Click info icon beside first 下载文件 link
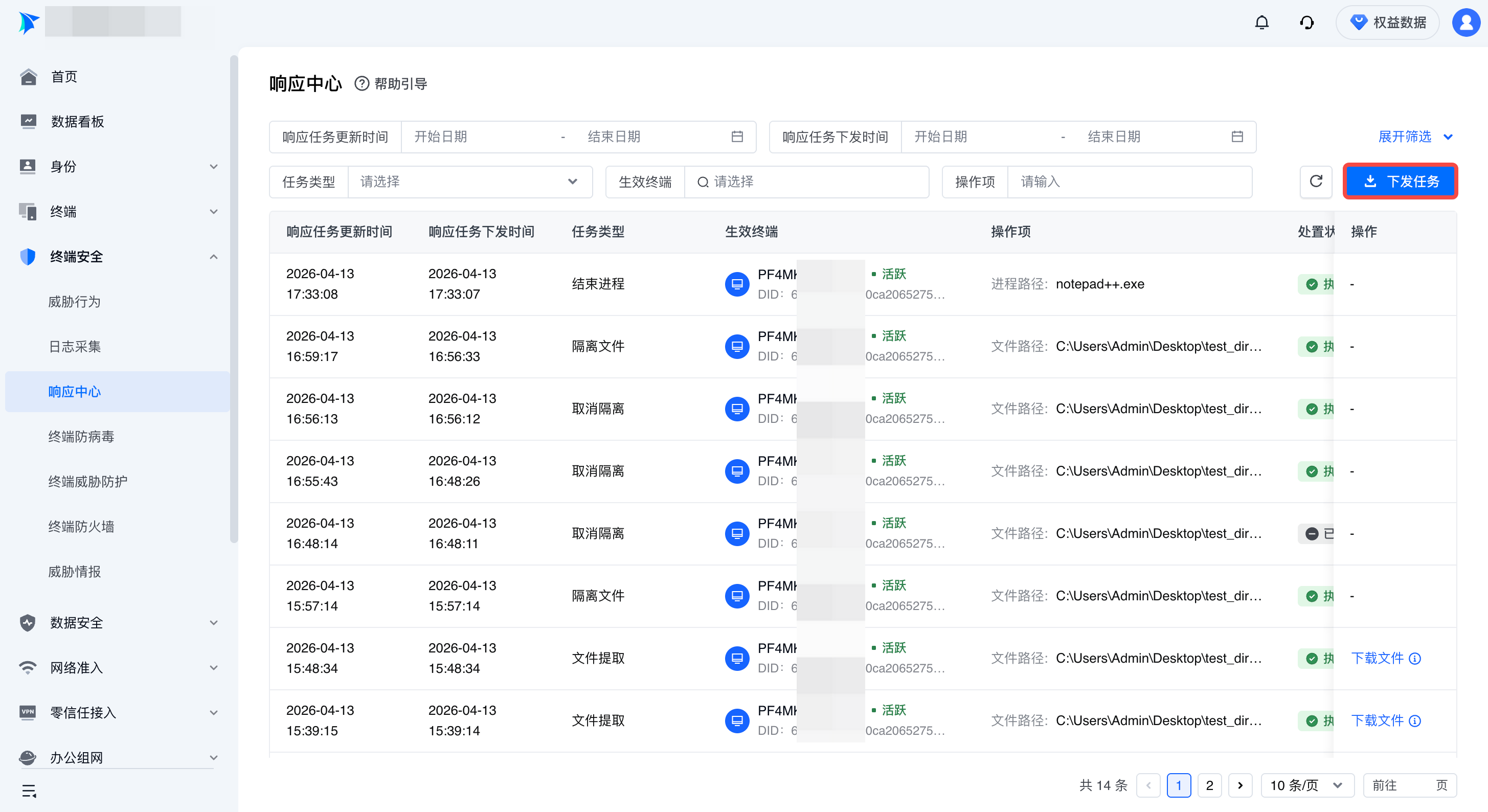Image resolution: width=1488 pixels, height=812 pixels. click(x=1415, y=659)
